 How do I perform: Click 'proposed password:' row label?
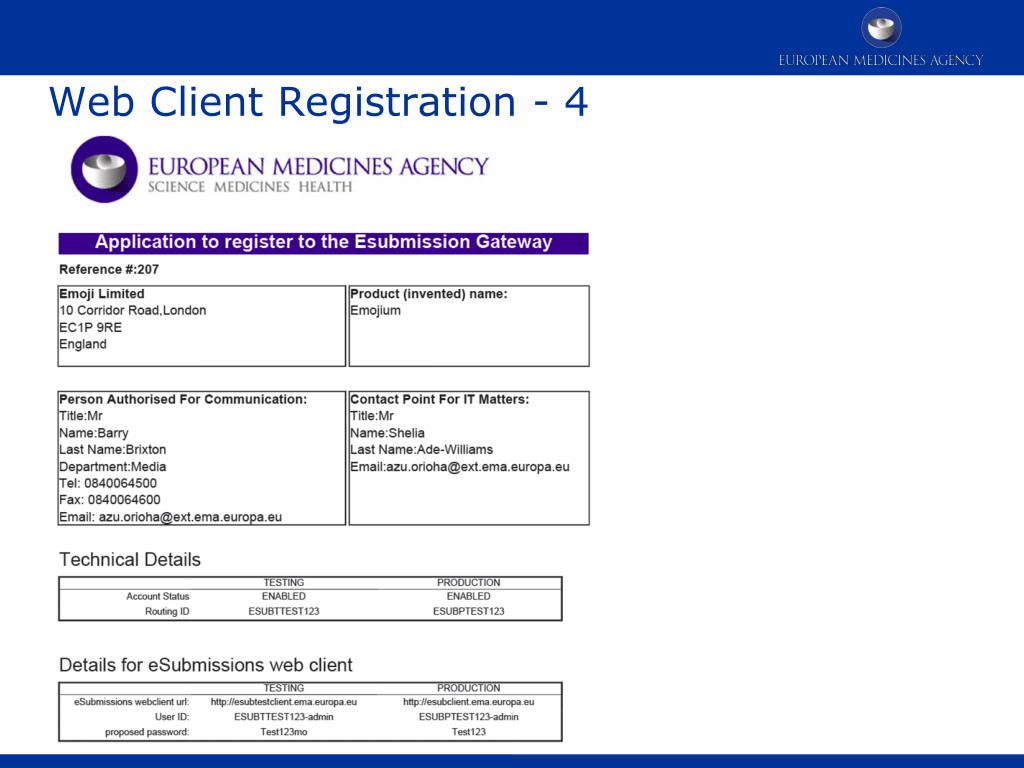[x=147, y=732]
